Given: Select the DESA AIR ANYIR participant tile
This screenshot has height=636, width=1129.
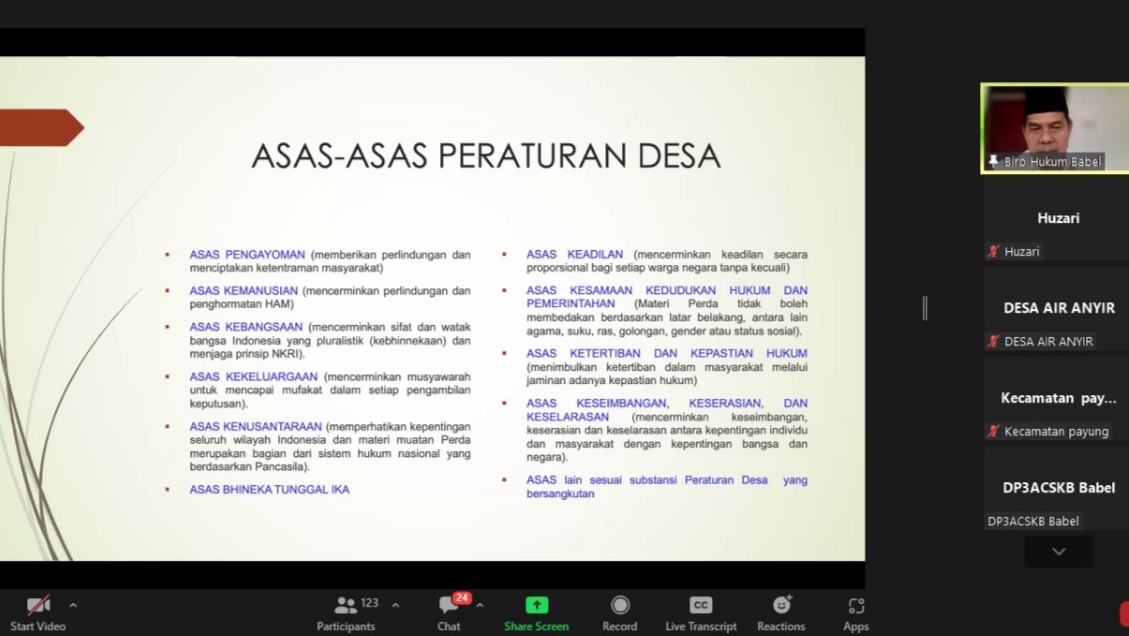Looking at the screenshot, I should 1057,308.
